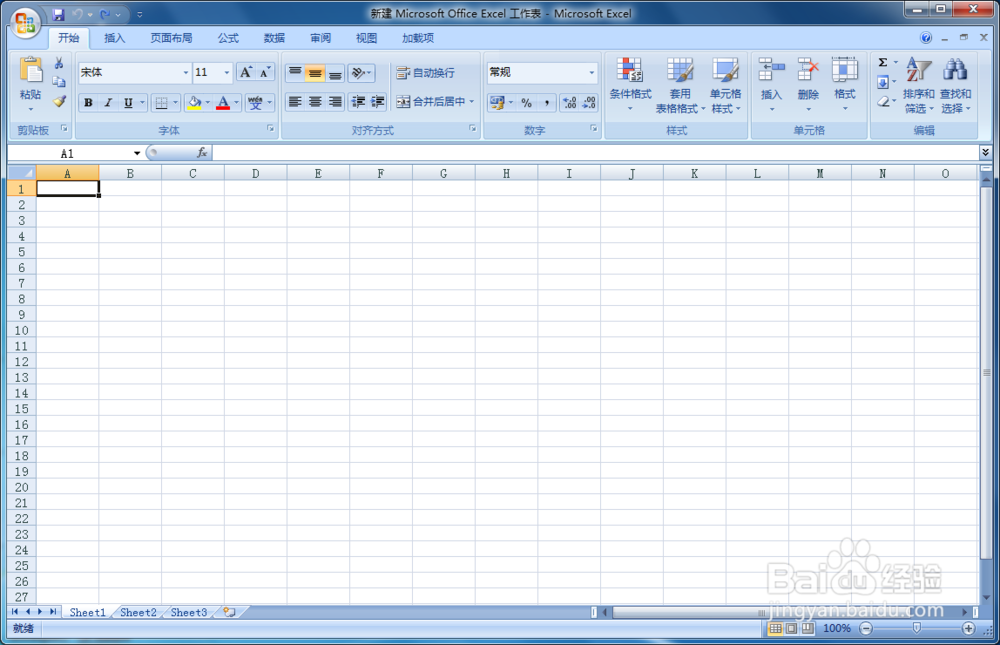1000x645 pixels.
Task: Open merge and center dropdown arrow
Action: click(472, 101)
